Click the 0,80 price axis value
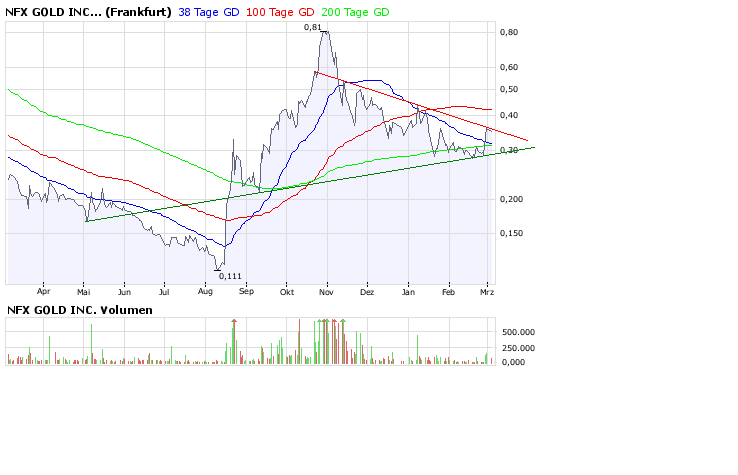 pos(510,32)
